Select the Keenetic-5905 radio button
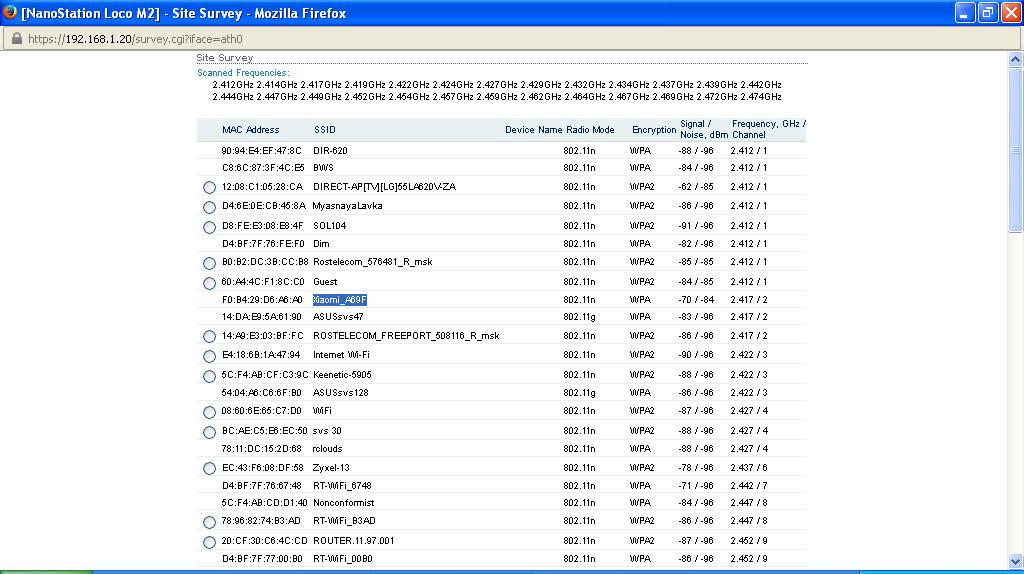 (x=209, y=376)
